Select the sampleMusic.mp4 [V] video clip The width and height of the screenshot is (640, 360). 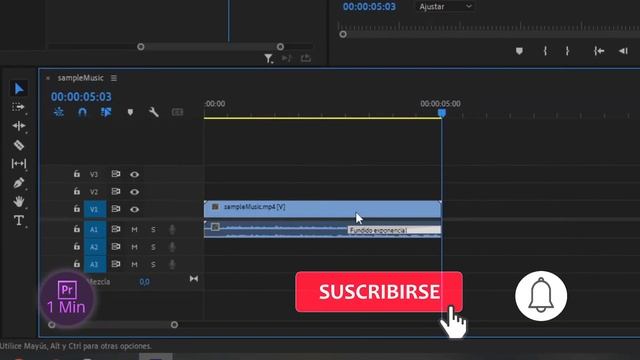click(322, 209)
